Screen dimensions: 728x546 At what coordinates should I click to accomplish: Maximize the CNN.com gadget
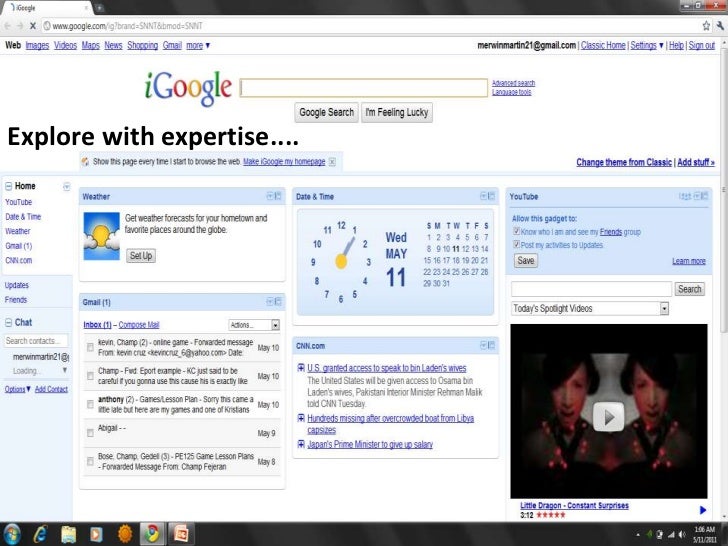pos(492,345)
